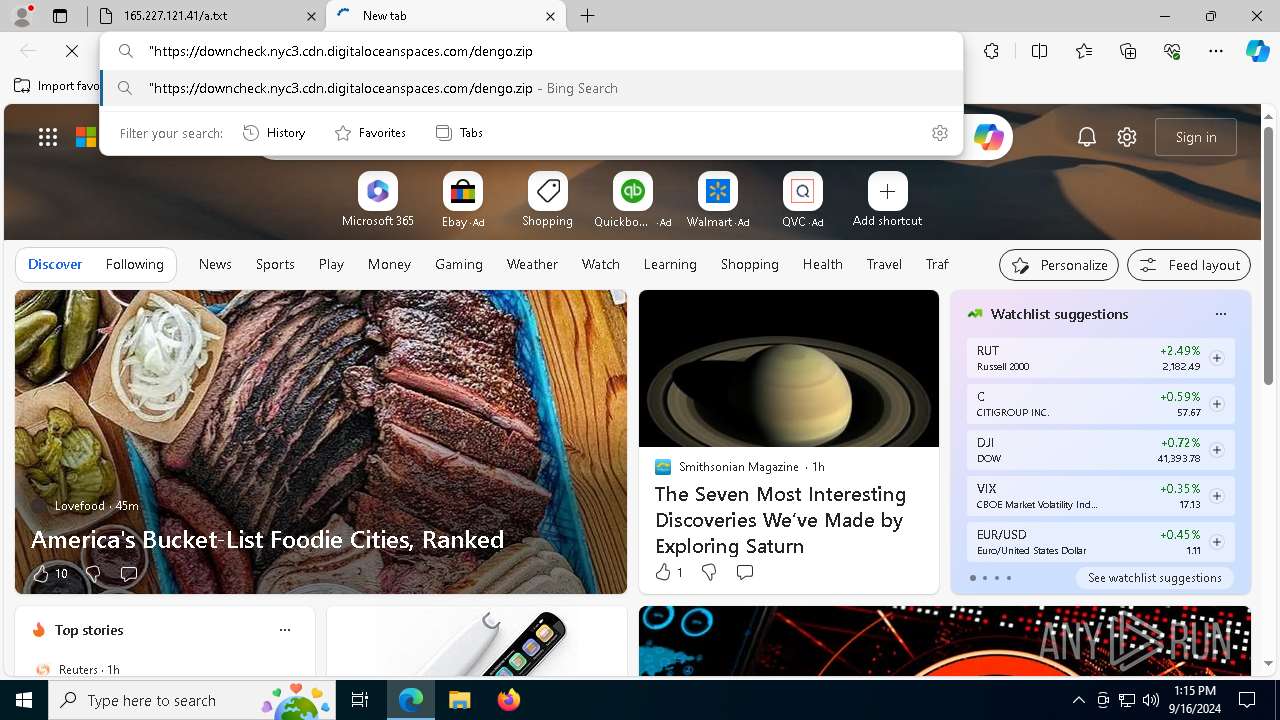Open the Edge profile icon
The width and height of the screenshot is (1280, 720).
coord(22,16)
